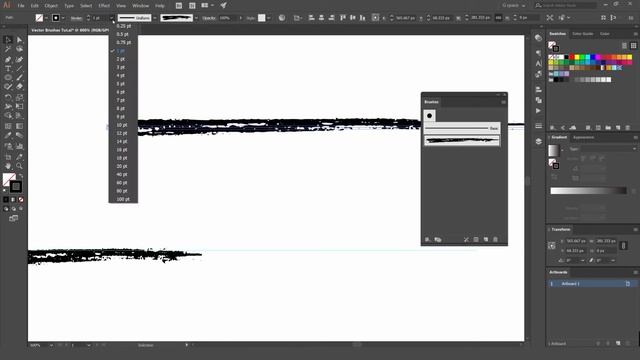The height and width of the screenshot is (360, 640).
Task: Click the Layers panel icon in dock
Action: click(x=538, y=141)
